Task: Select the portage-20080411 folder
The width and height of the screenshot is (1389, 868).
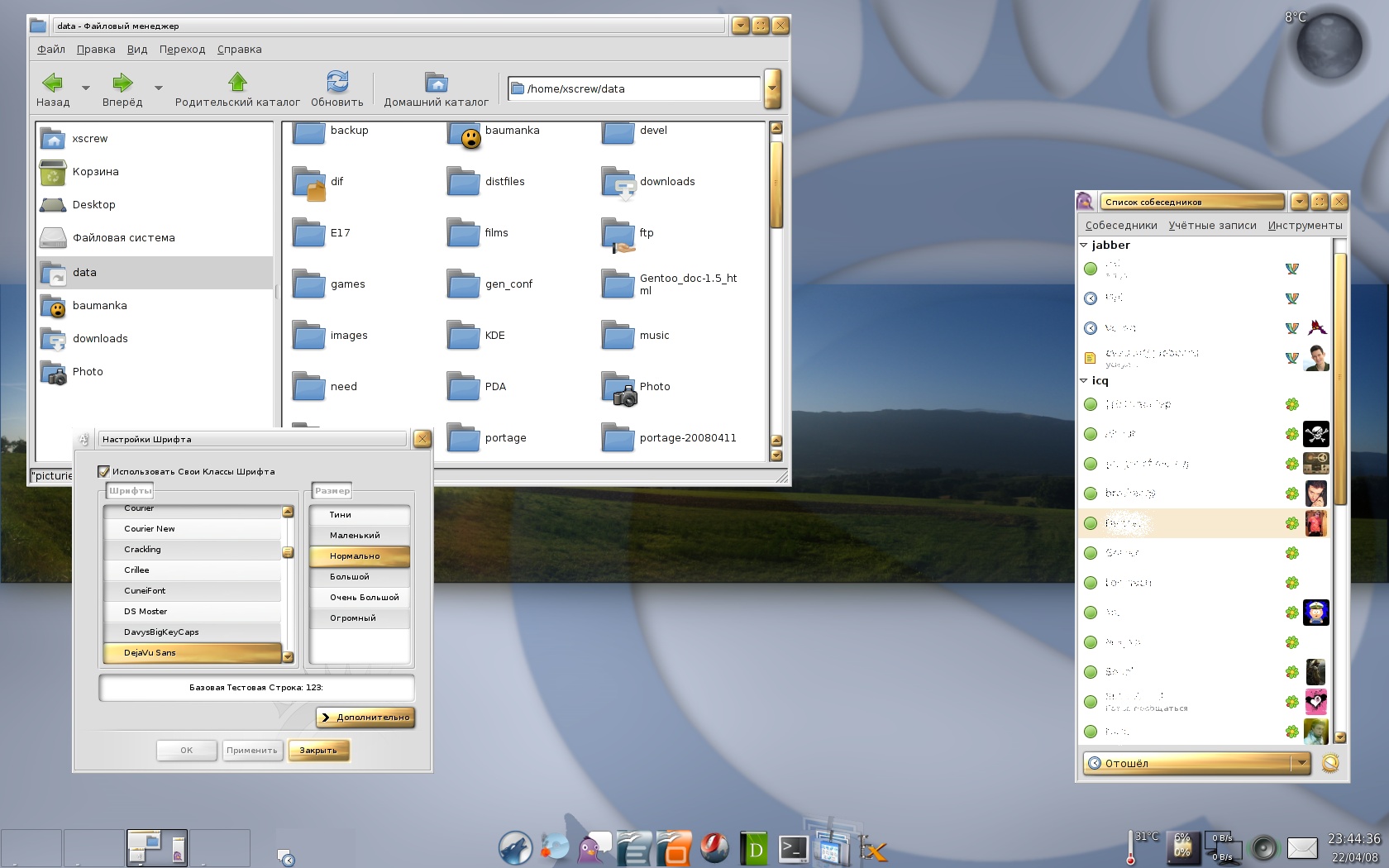Action: (x=670, y=438)
